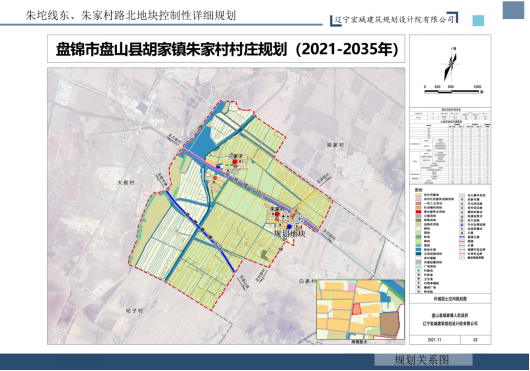Image resolution: width=530 pixels, height=371 pixels.
Task: Click the blue highway line crossing the map
Action: click(x=200, y=232)
